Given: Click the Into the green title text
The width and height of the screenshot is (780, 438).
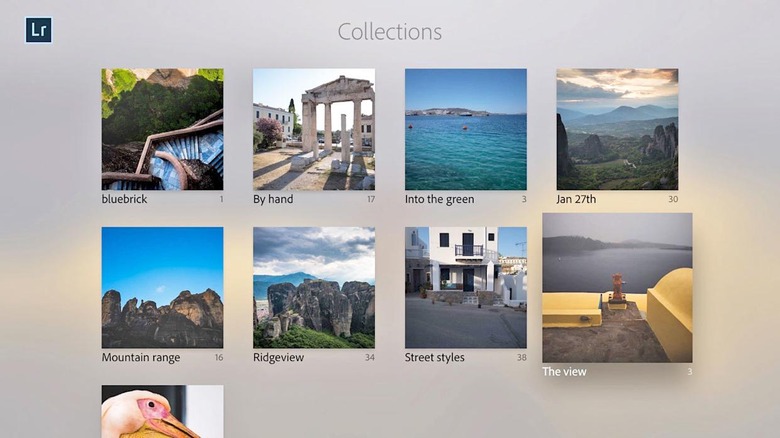Looking at the screenshot, I should click(x=439, y=199).
